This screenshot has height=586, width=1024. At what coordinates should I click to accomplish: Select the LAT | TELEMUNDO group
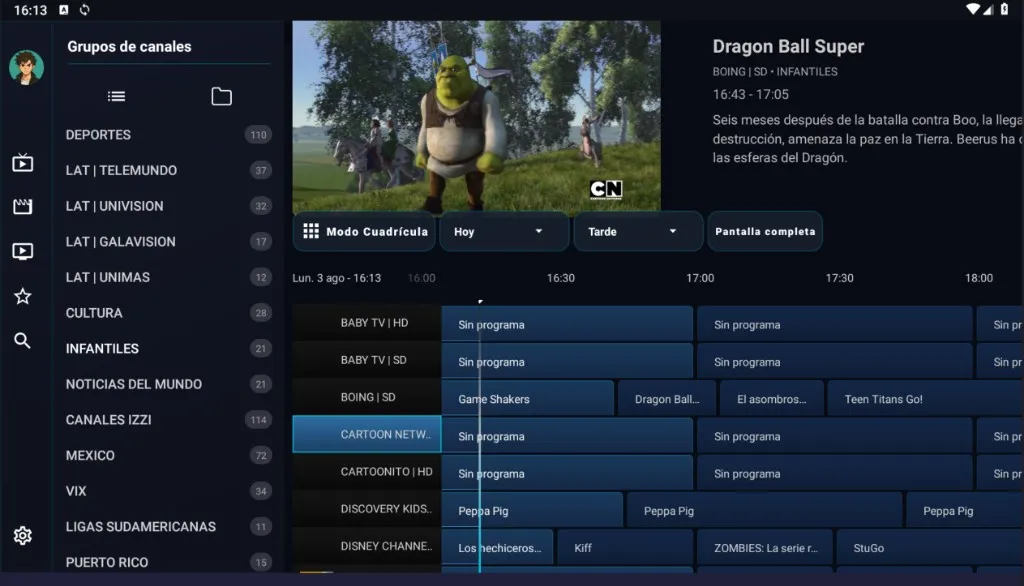[x=168, y=171]
